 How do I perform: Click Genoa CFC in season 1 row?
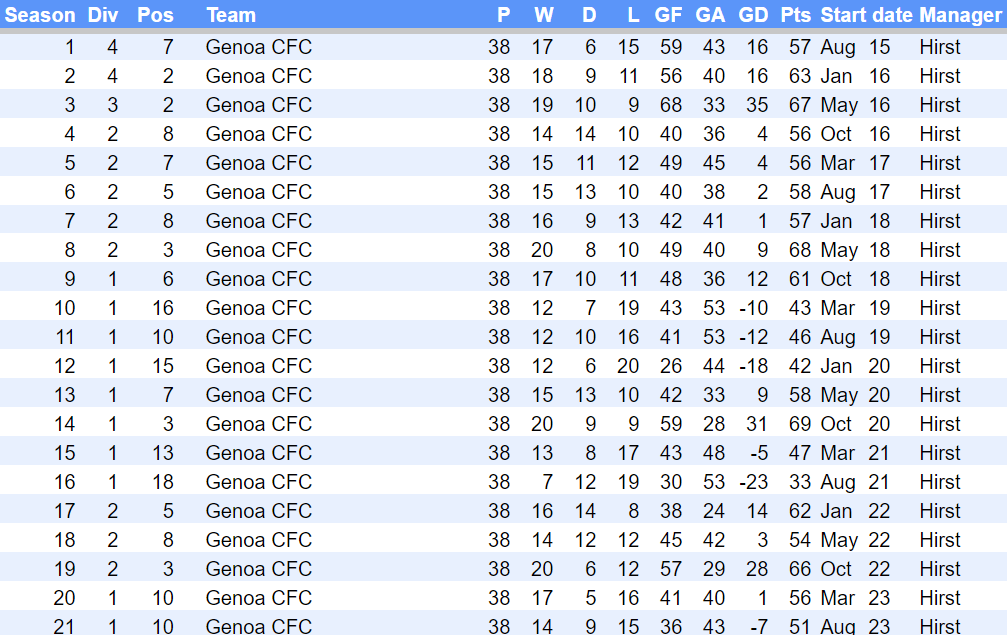tap(259, 47)
